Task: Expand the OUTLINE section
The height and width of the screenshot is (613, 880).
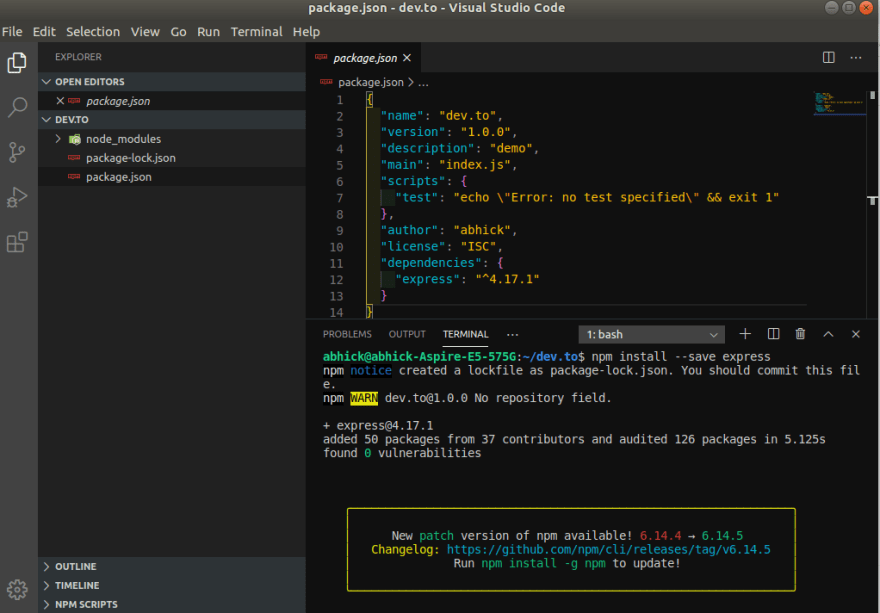Action: pos(47,566)
